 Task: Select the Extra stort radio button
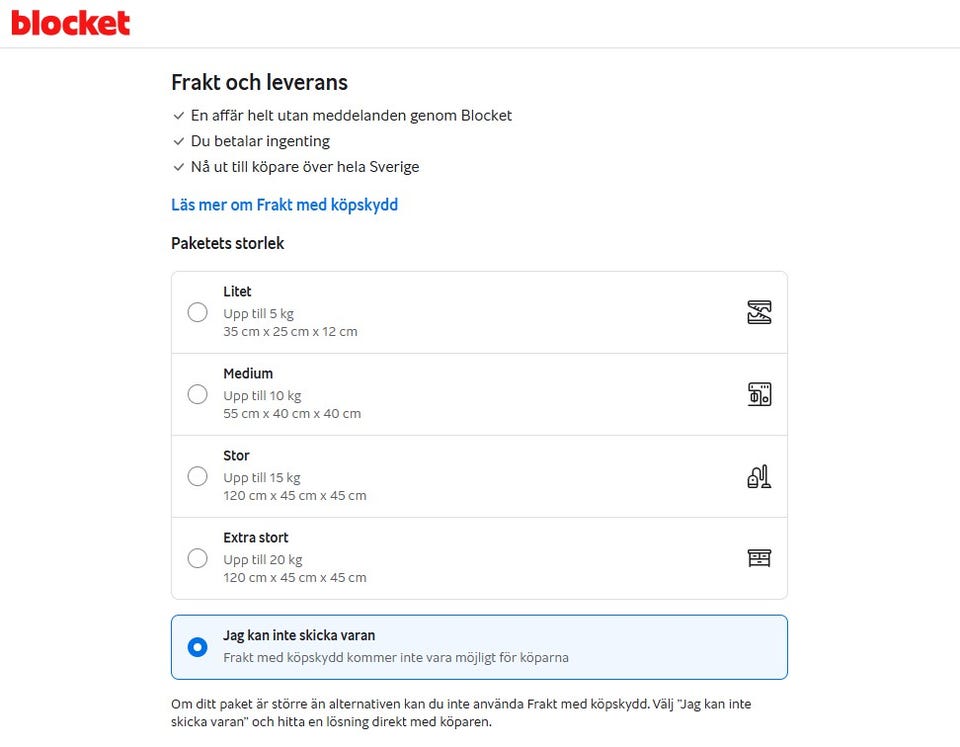click(x=197, y=558)
